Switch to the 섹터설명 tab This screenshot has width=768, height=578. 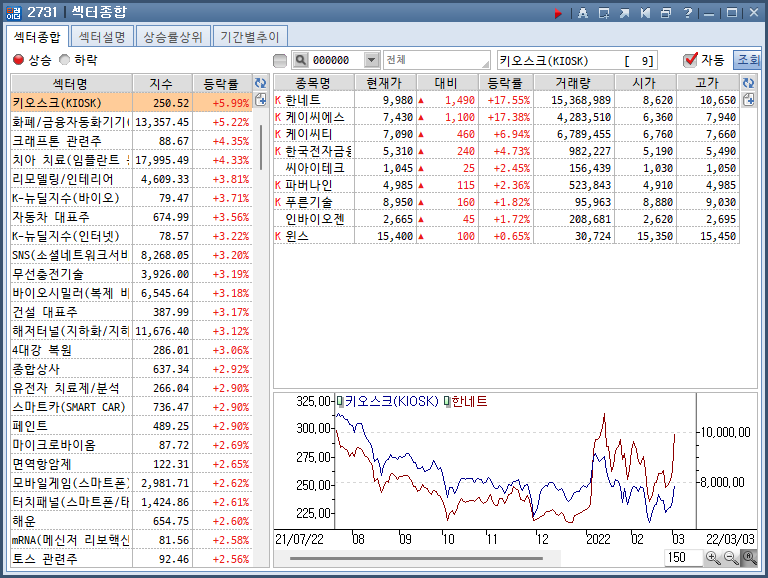(x=102, y=37)
